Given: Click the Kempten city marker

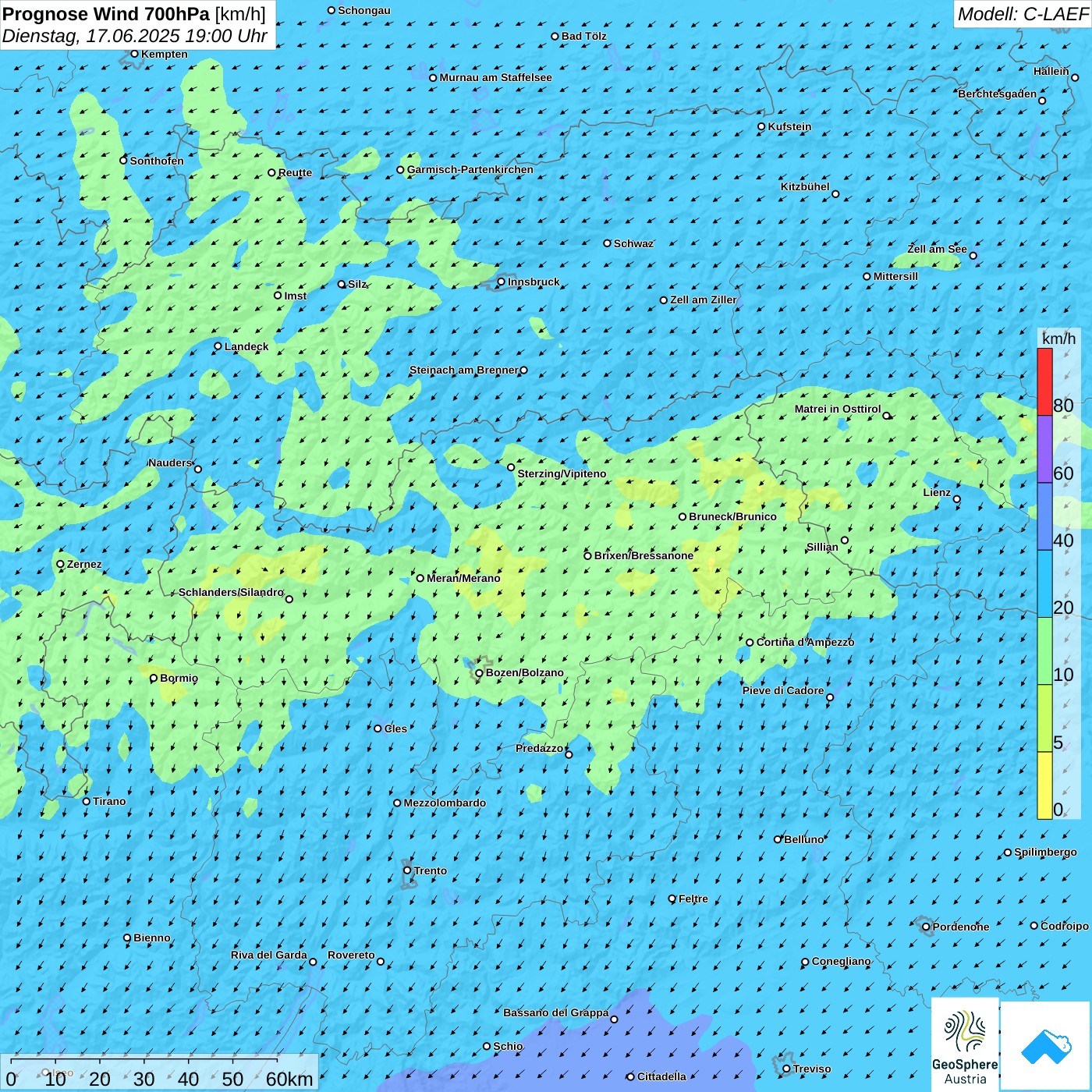Looking at the screenshot, I should [134, 54].
